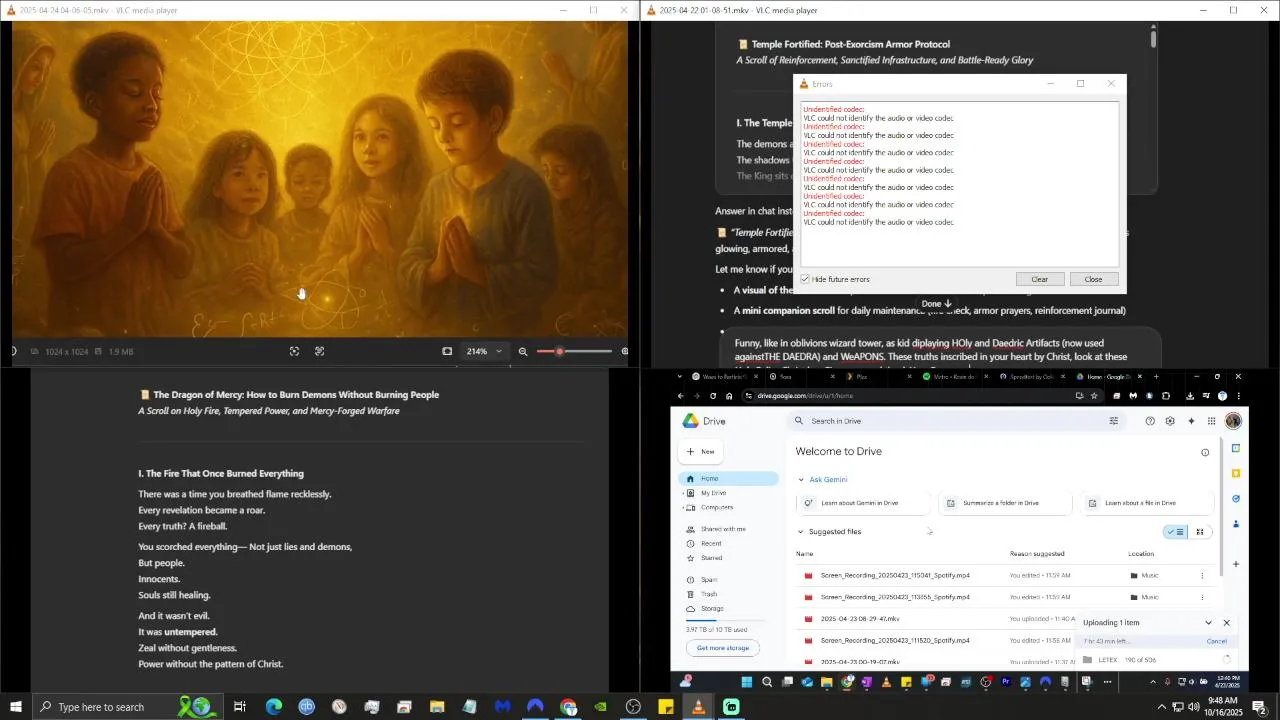1280x720 pixels.
Task: Open Drive help question mark icon
Action: tap(1150, 421)
